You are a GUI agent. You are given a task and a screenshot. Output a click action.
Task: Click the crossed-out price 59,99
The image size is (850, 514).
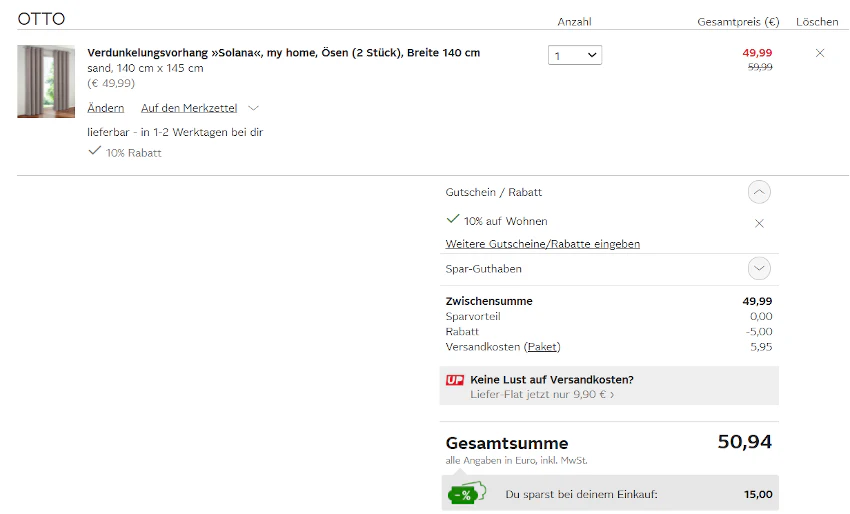click(760, 67)
